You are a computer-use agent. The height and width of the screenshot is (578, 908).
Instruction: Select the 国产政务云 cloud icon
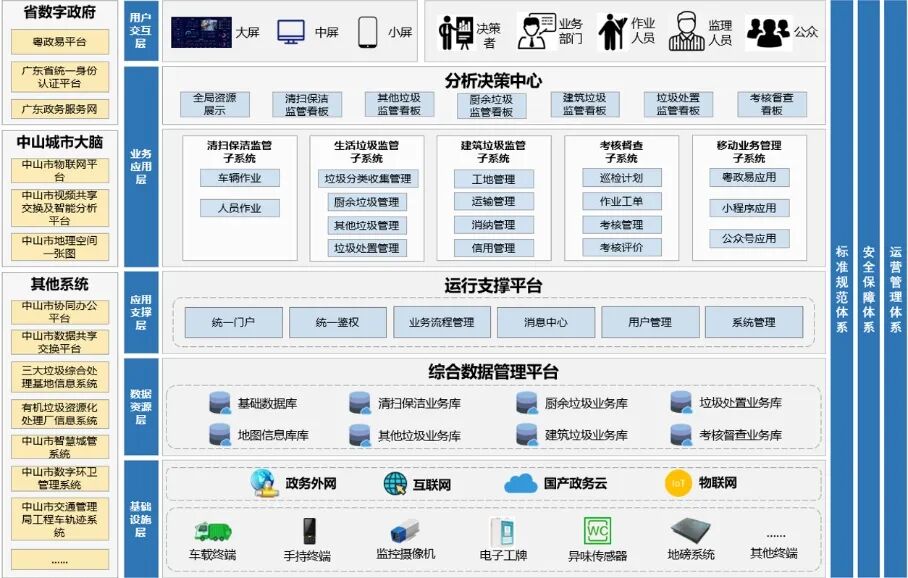coord(521,484)
